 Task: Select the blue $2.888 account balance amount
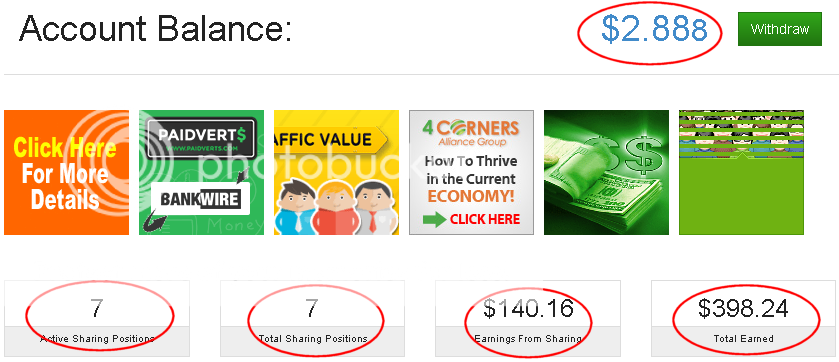tap(654, 29)
